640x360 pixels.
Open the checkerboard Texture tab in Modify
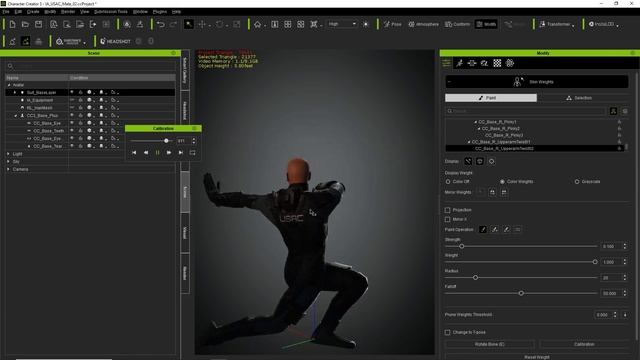coord(497,63)
